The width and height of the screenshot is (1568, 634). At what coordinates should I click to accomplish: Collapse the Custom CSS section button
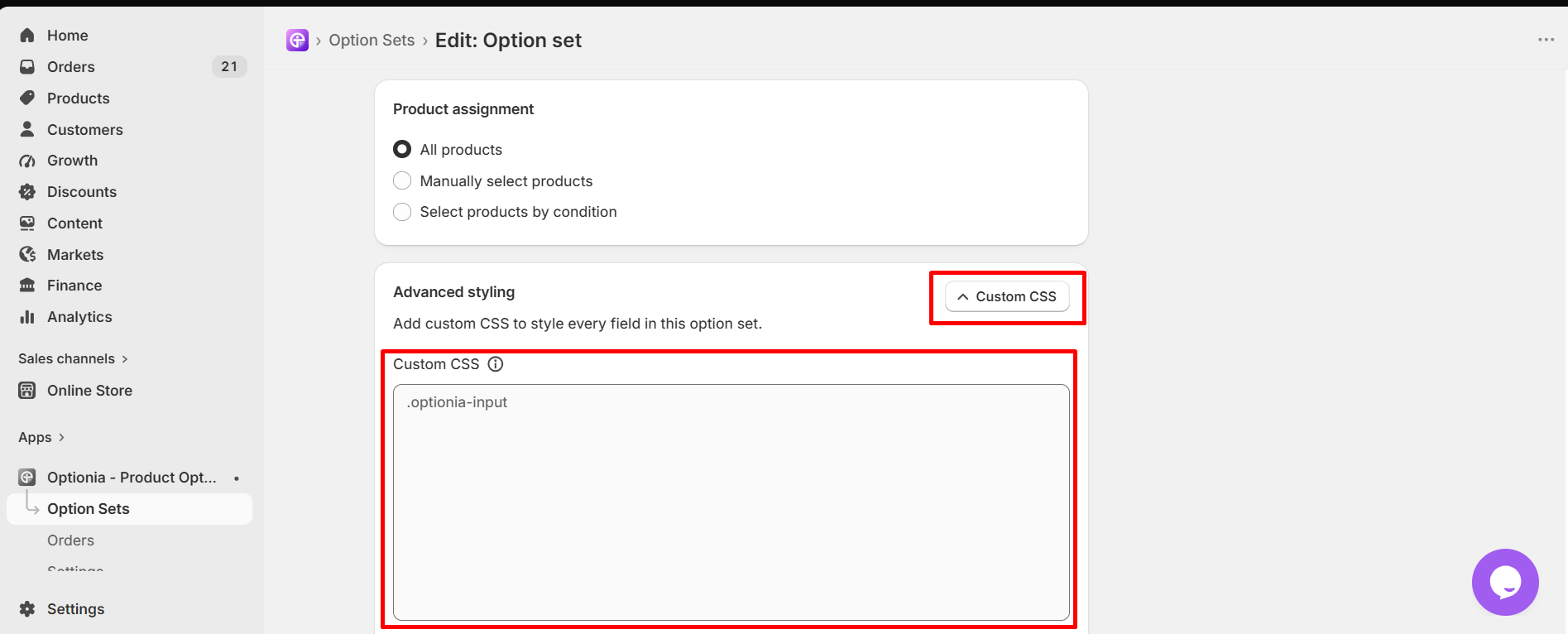pos(1007,296)
